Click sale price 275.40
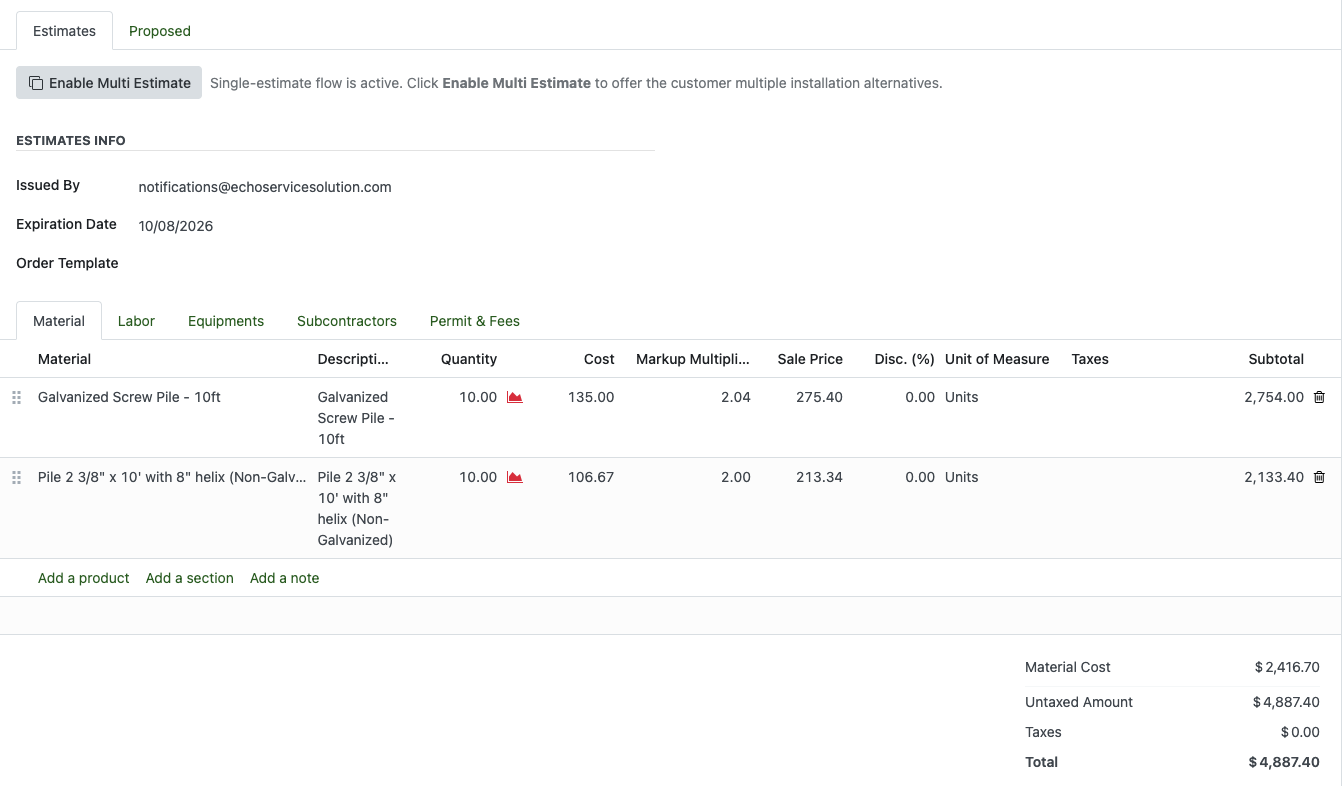The width and height of the screenshot is (1342, 786). [x=819, y=397]
